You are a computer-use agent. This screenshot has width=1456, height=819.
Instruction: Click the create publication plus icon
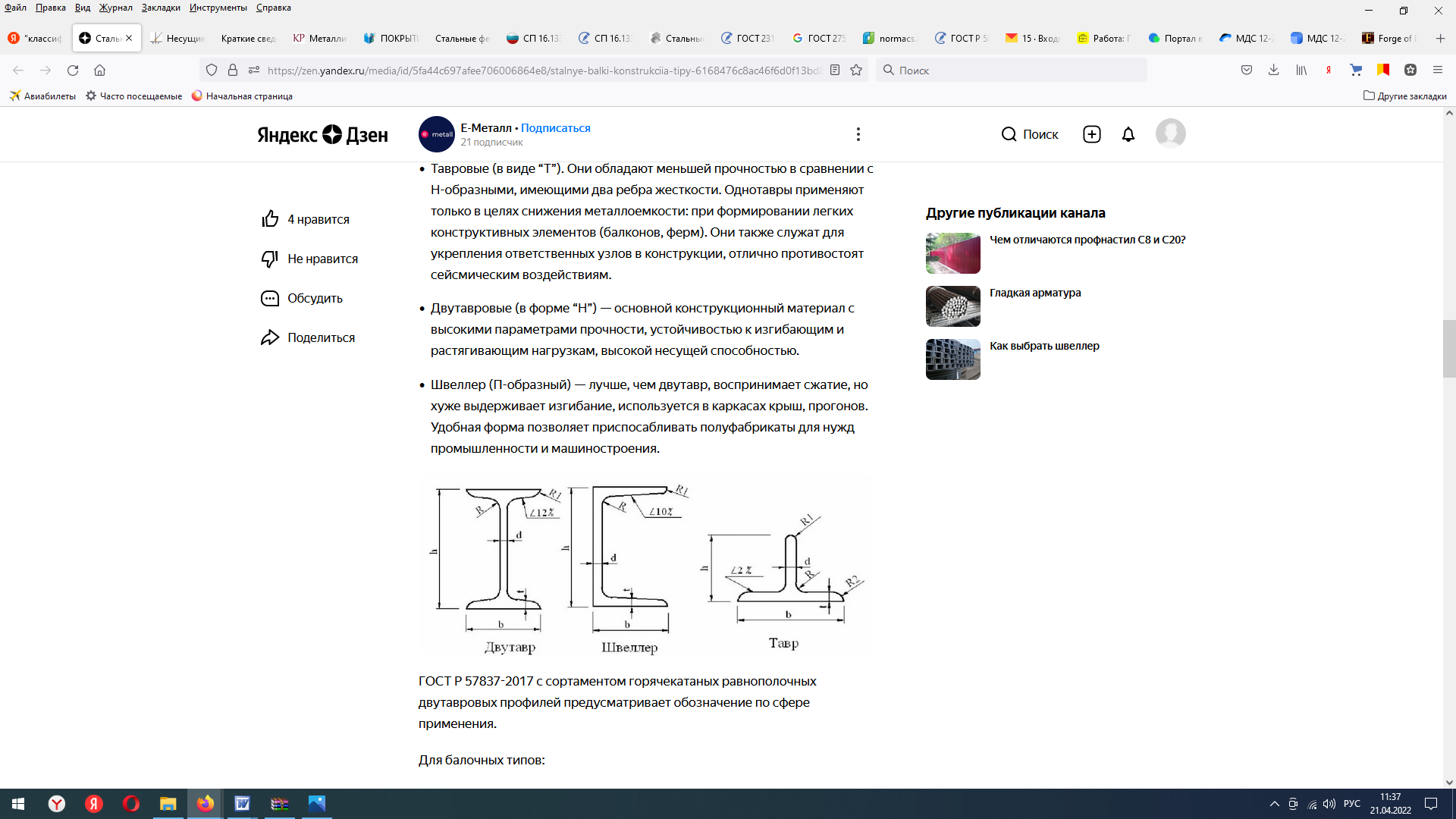point(1092,134)
